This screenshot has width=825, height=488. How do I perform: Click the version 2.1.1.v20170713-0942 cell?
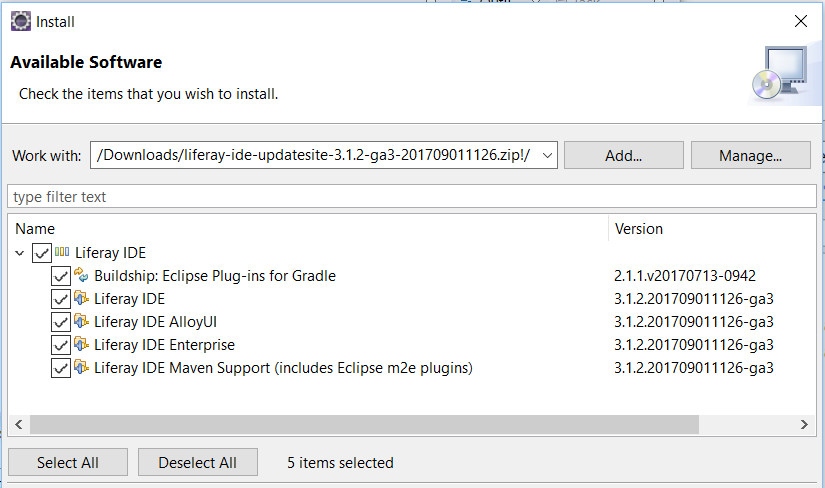tap(685, 276)
